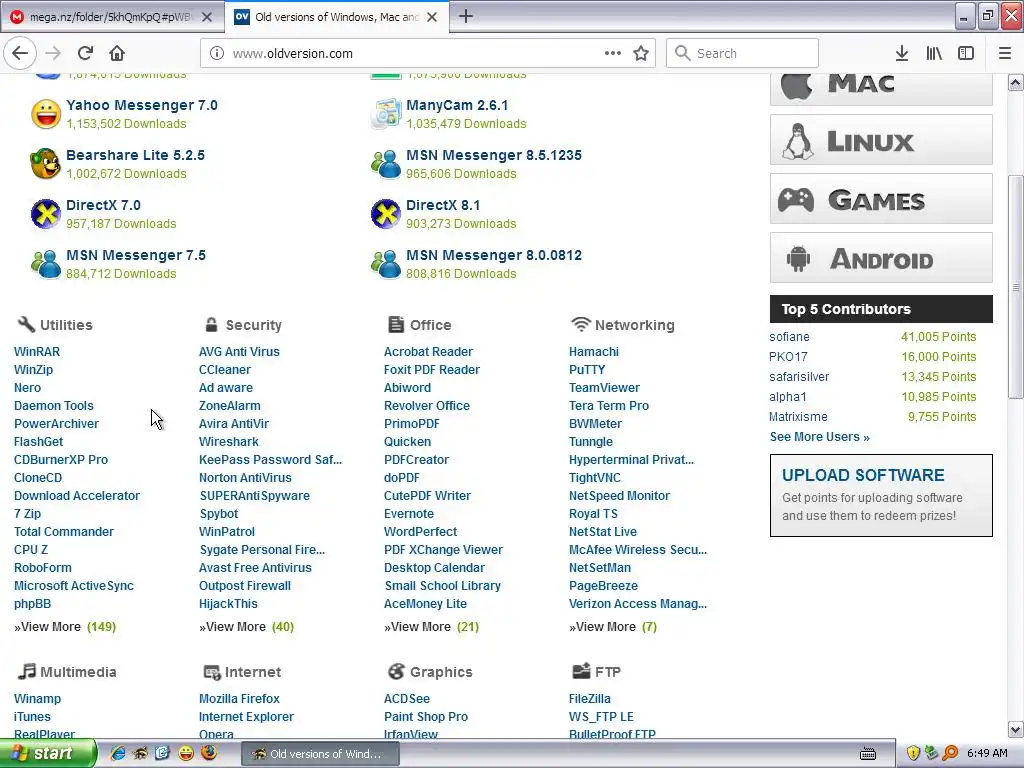Click the taskbar clock 6:49 AM

[987, 754]
